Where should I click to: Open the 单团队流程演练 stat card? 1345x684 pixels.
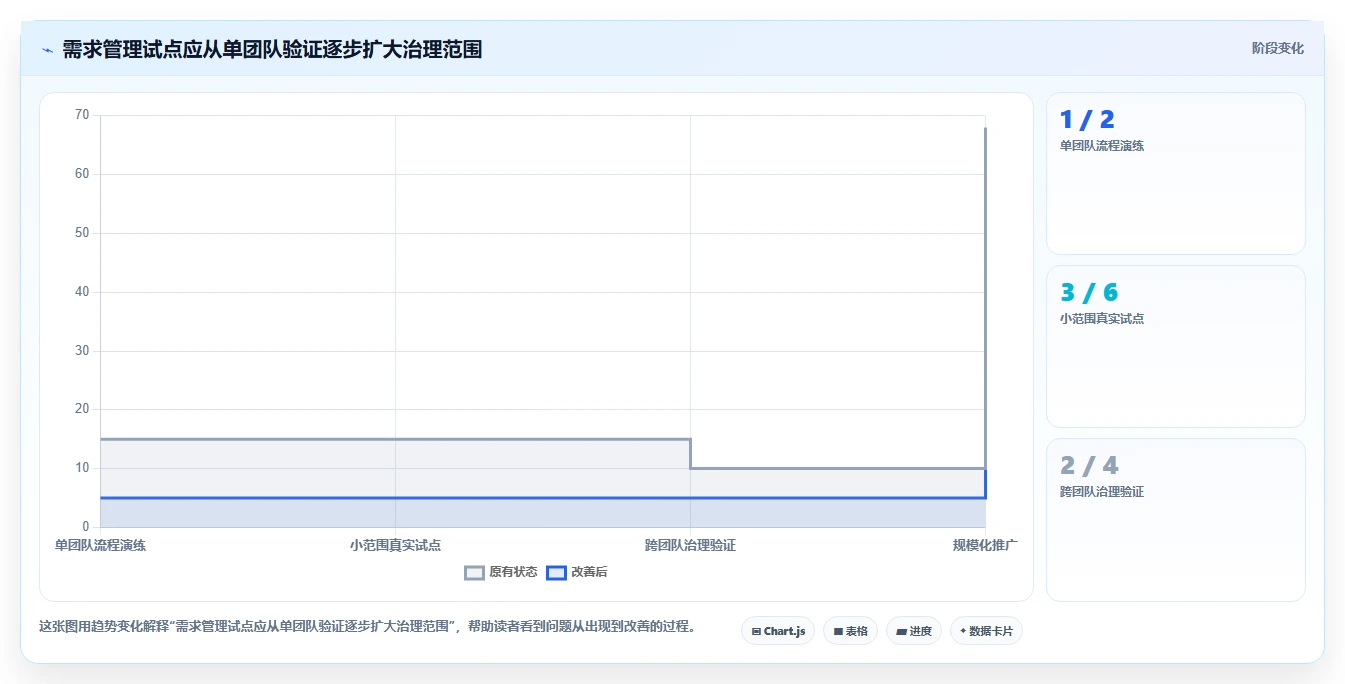point(1175,174)
